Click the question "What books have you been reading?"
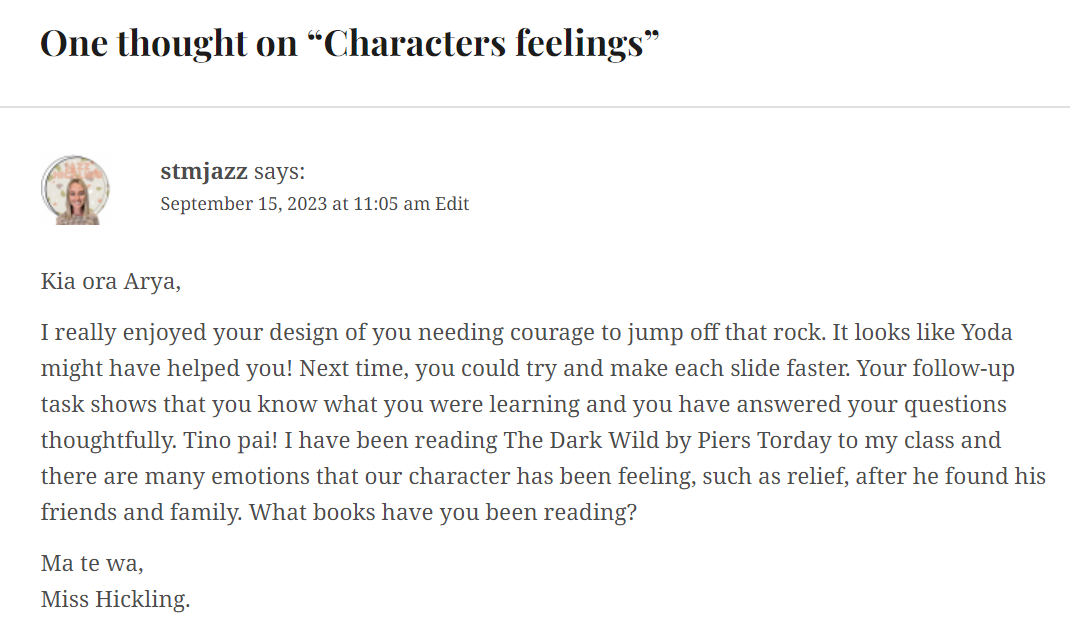 pyautogui.click(x=443, y=512)
